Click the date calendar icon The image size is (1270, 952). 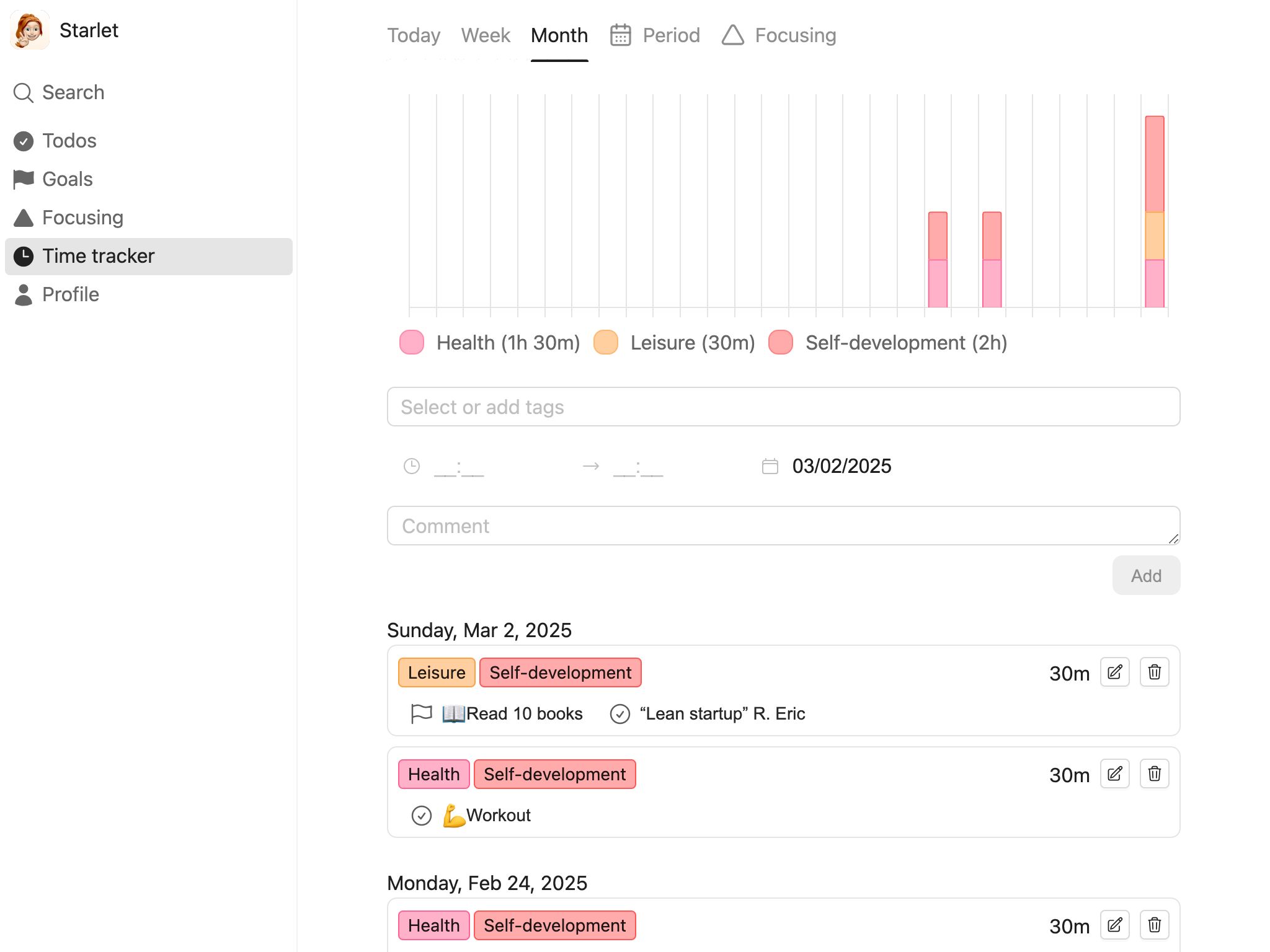tap(770, 466)
